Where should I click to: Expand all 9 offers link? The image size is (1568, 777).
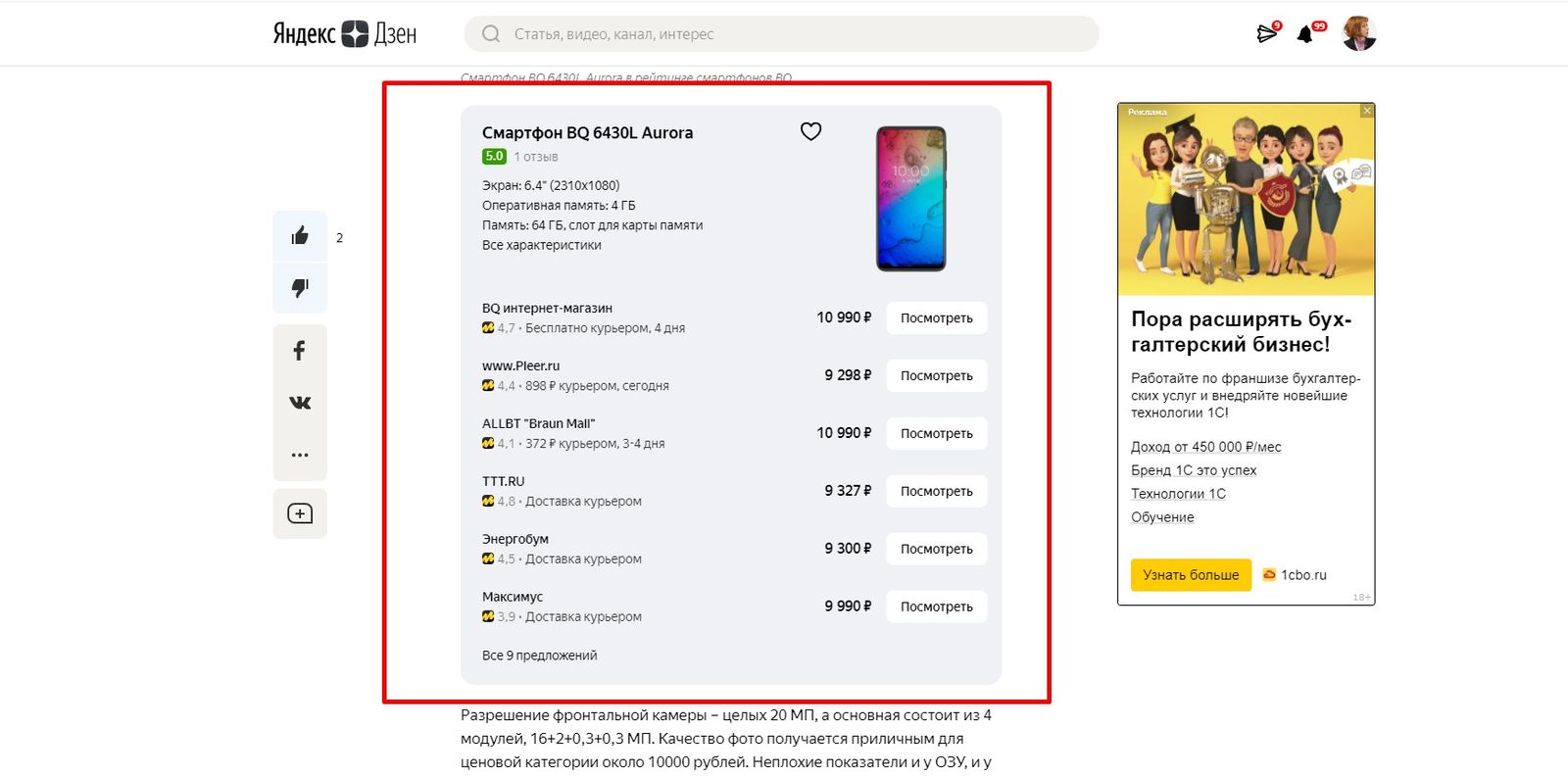tap(539, 656)
